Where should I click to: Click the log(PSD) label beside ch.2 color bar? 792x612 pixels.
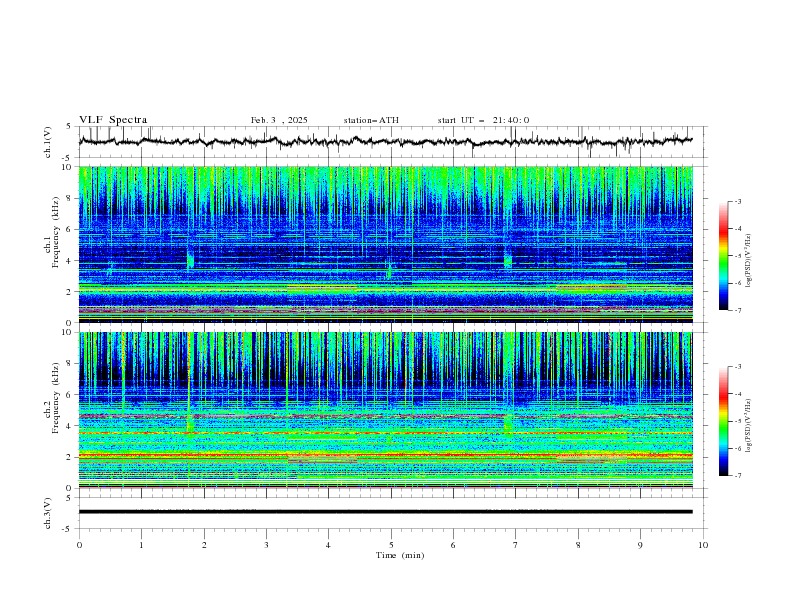[749, 425]
